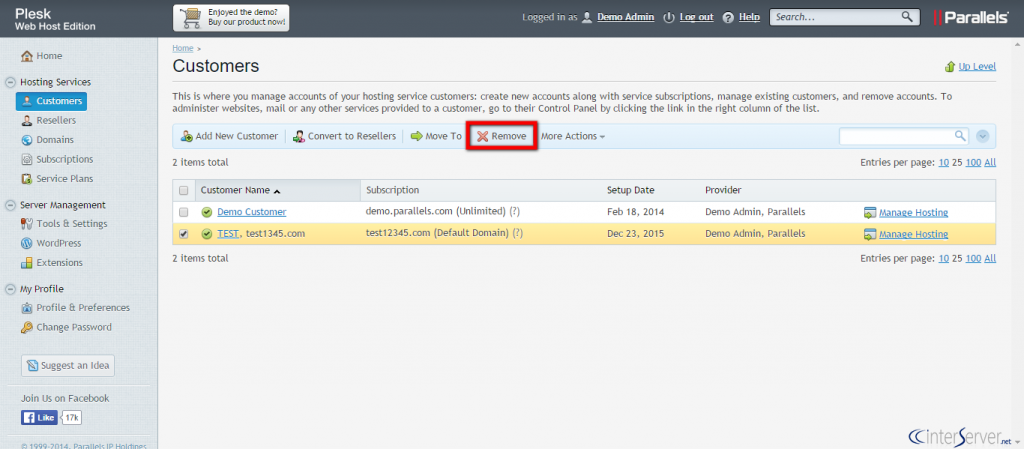Click the WordPress icon in sidebar

pos(27,243)
